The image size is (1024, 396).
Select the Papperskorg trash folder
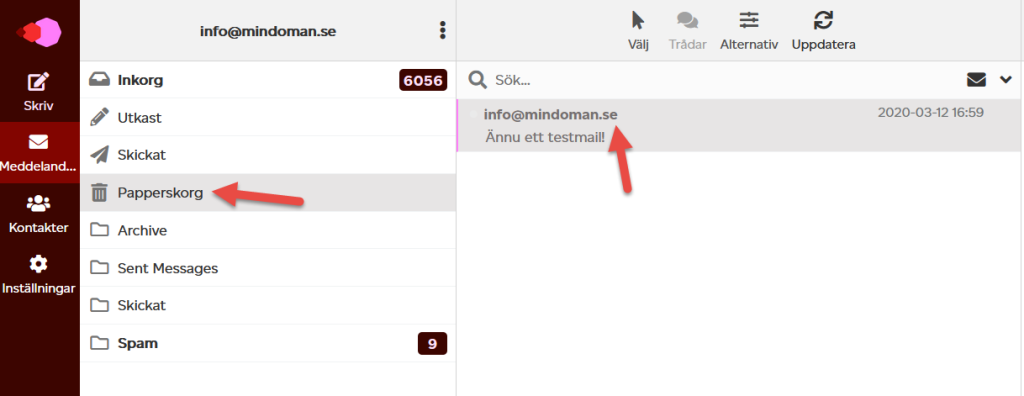(x=268, y=193)
